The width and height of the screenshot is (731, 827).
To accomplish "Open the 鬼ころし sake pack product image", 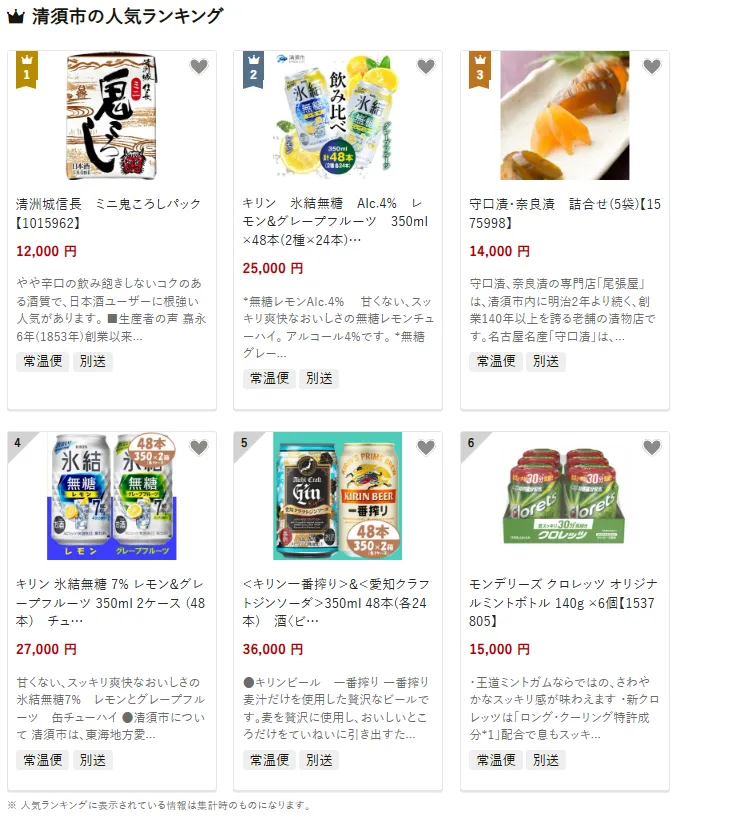I will pyautogui.click(x=112, y=116).
